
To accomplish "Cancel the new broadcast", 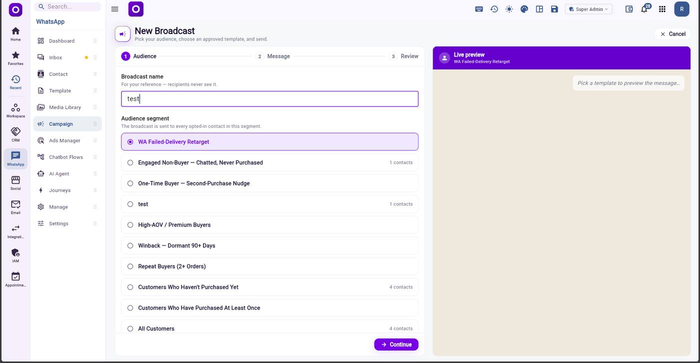I will [673, 34].
